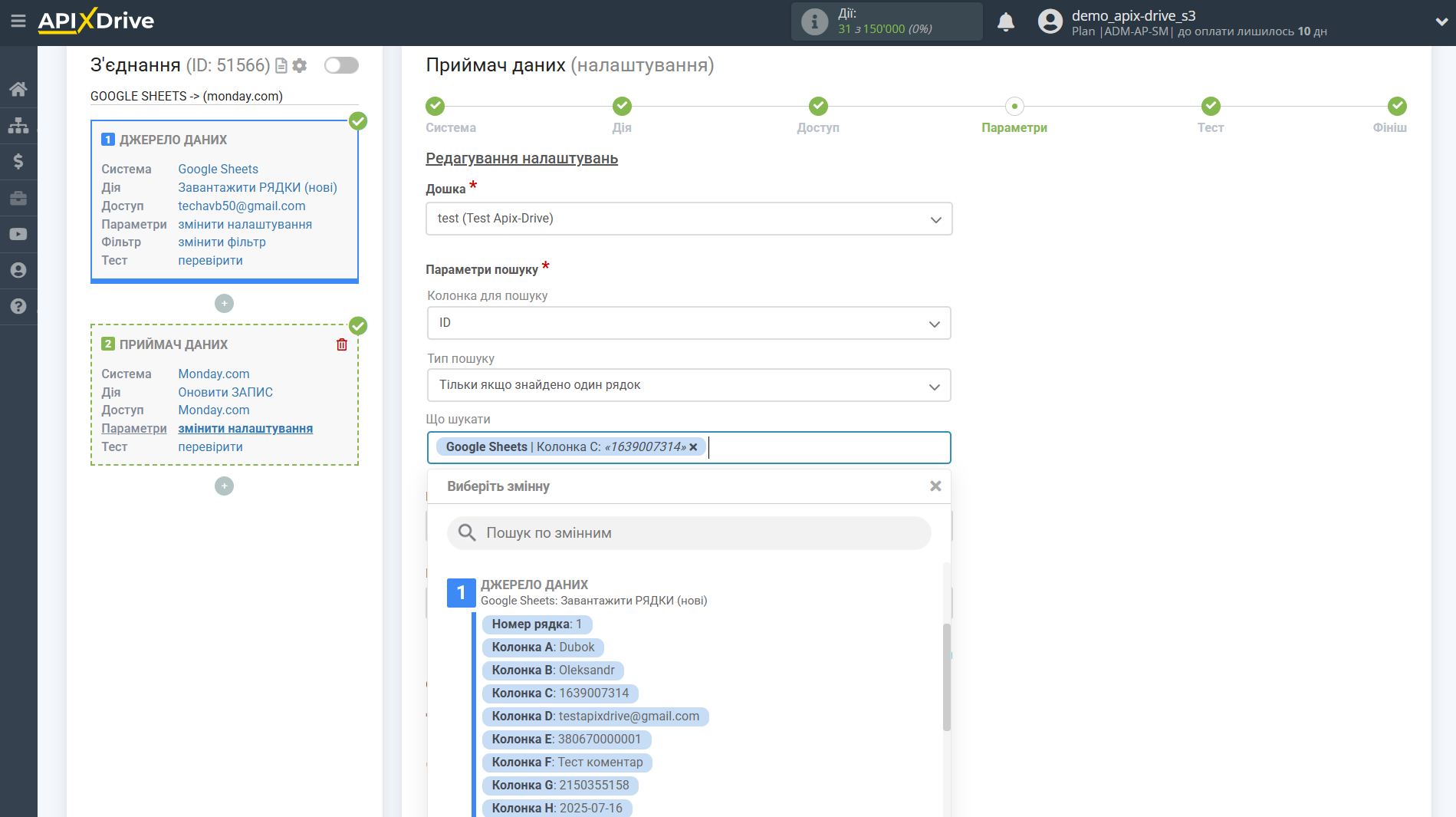The image size is (1456, 817).
Task: Select variable Колонка E: 380670000001
Action: pyautogui.click(x=566, y=740)
